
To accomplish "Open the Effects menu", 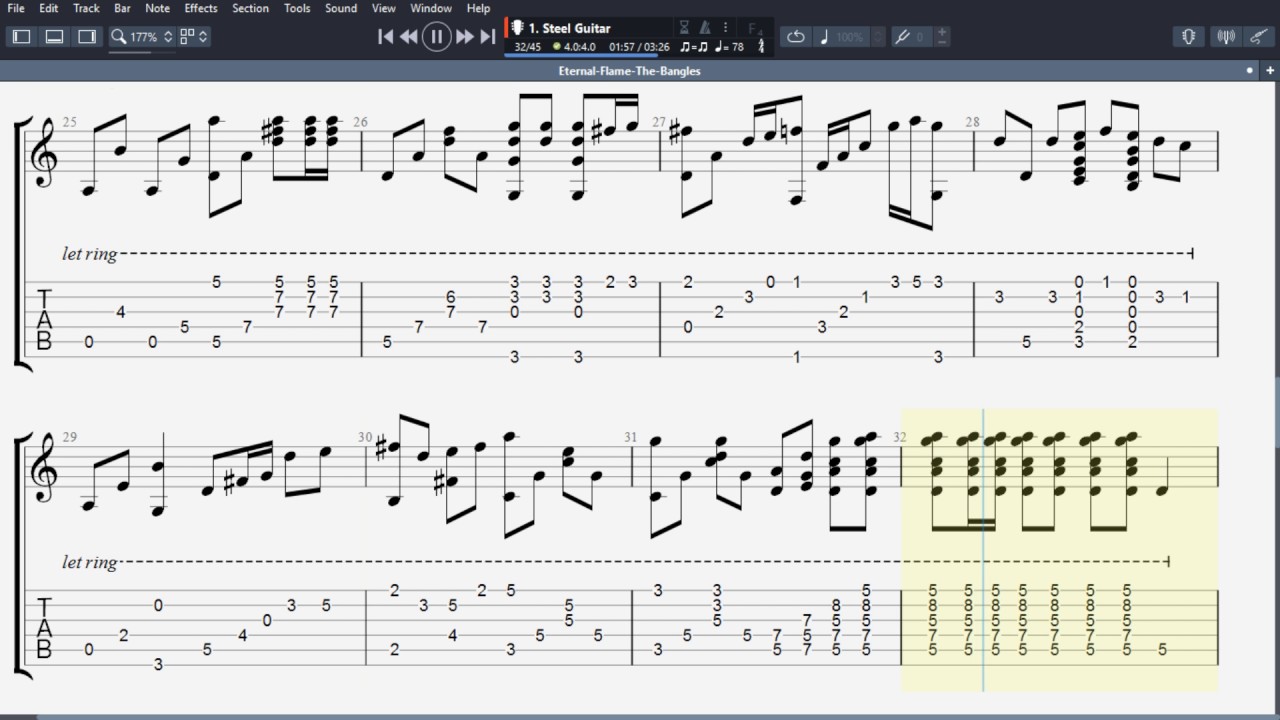I will click(201, 8).
